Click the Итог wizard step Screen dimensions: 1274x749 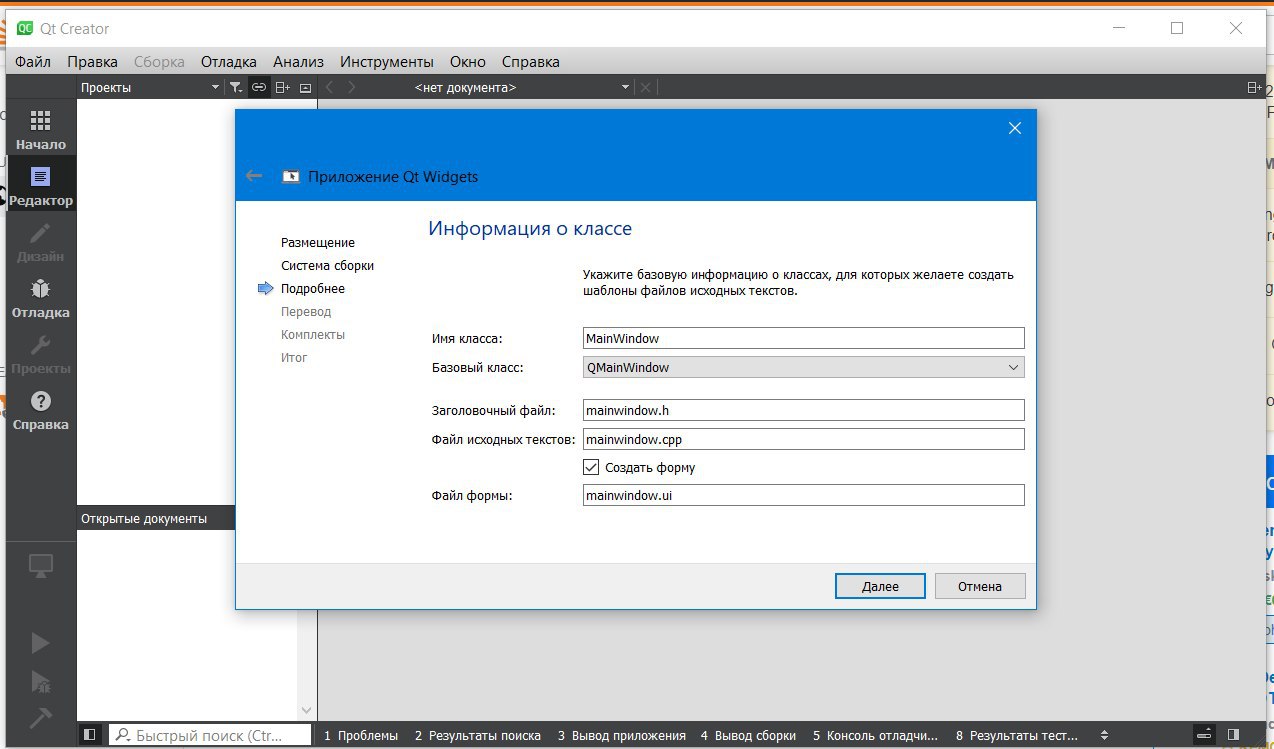294,357
